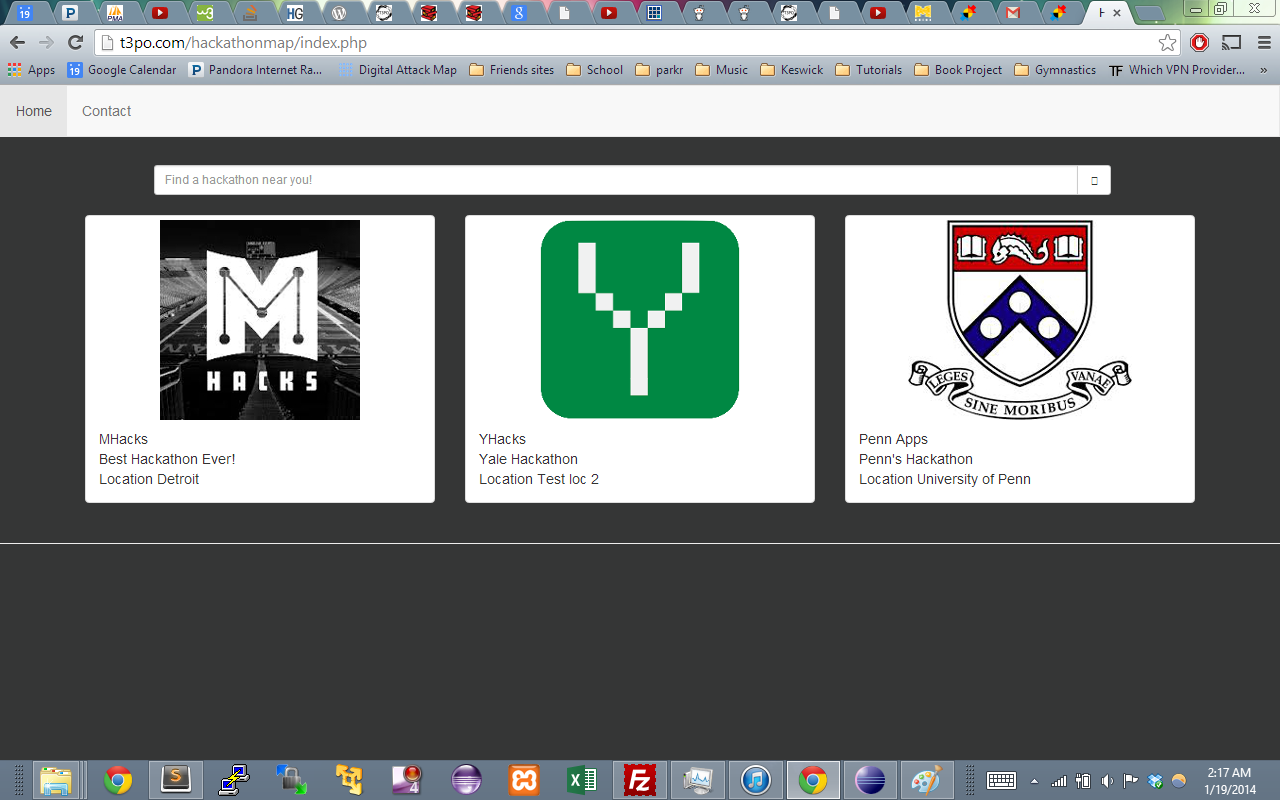This screenshot has height=800, width=1280.
Task: Open the parkr bookmark folder
Action: pyautogui.click(x=659, y=70)
